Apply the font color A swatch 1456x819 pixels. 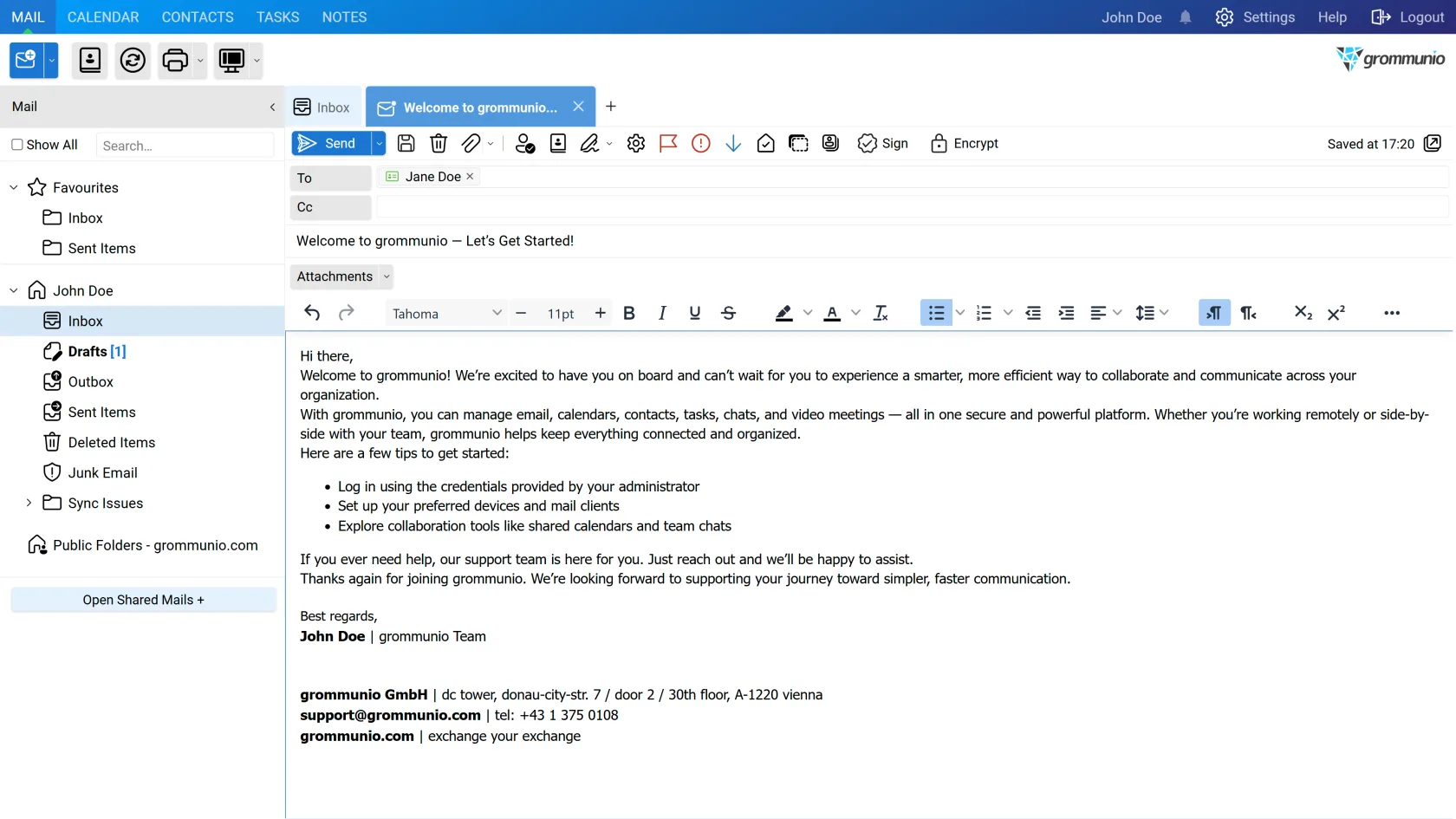(x=832, y=313)
